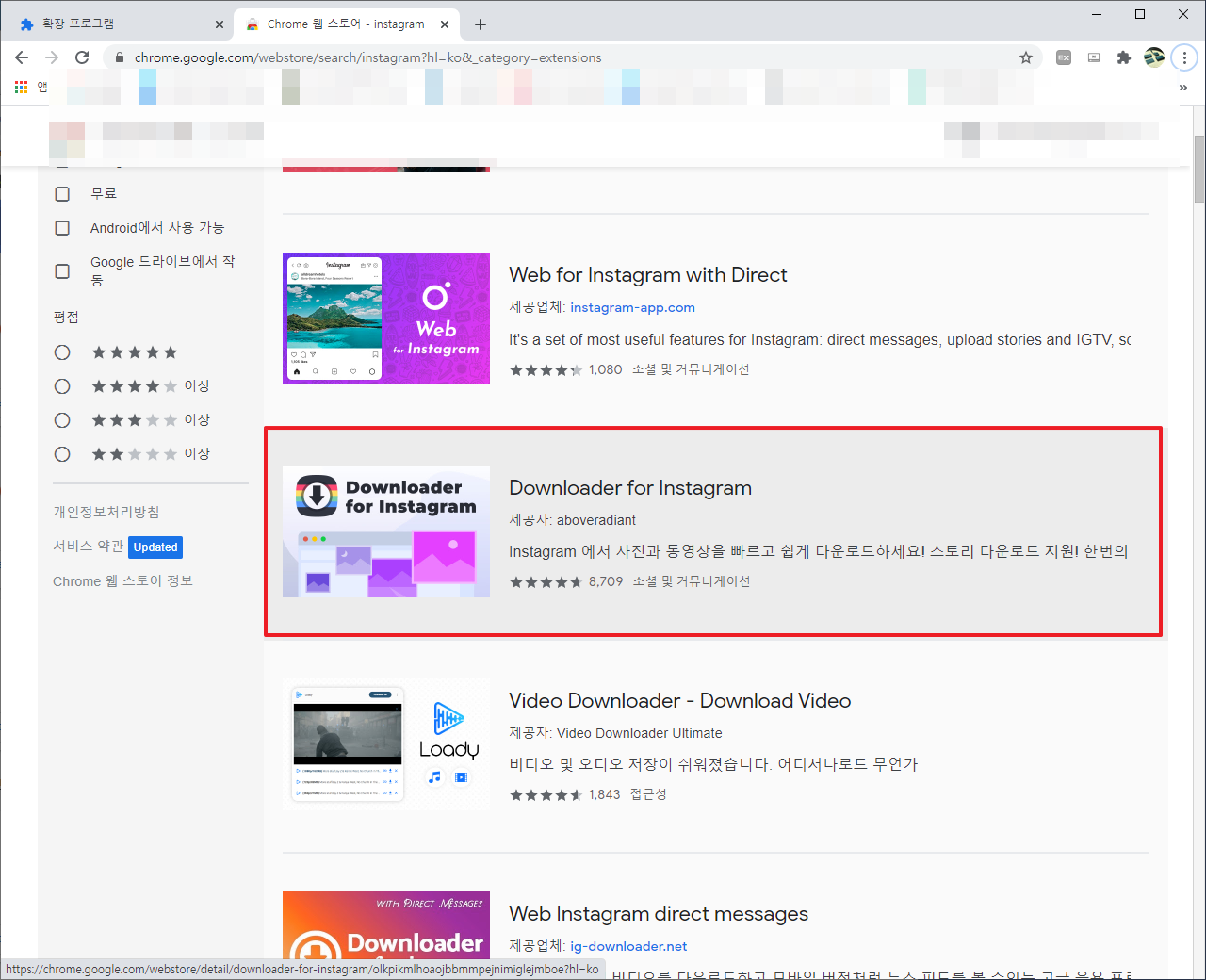Image resolution: width=1206 pixels, height=980 pixels.
Task: Click the 1,843 rating count
Action: point(605,794)
